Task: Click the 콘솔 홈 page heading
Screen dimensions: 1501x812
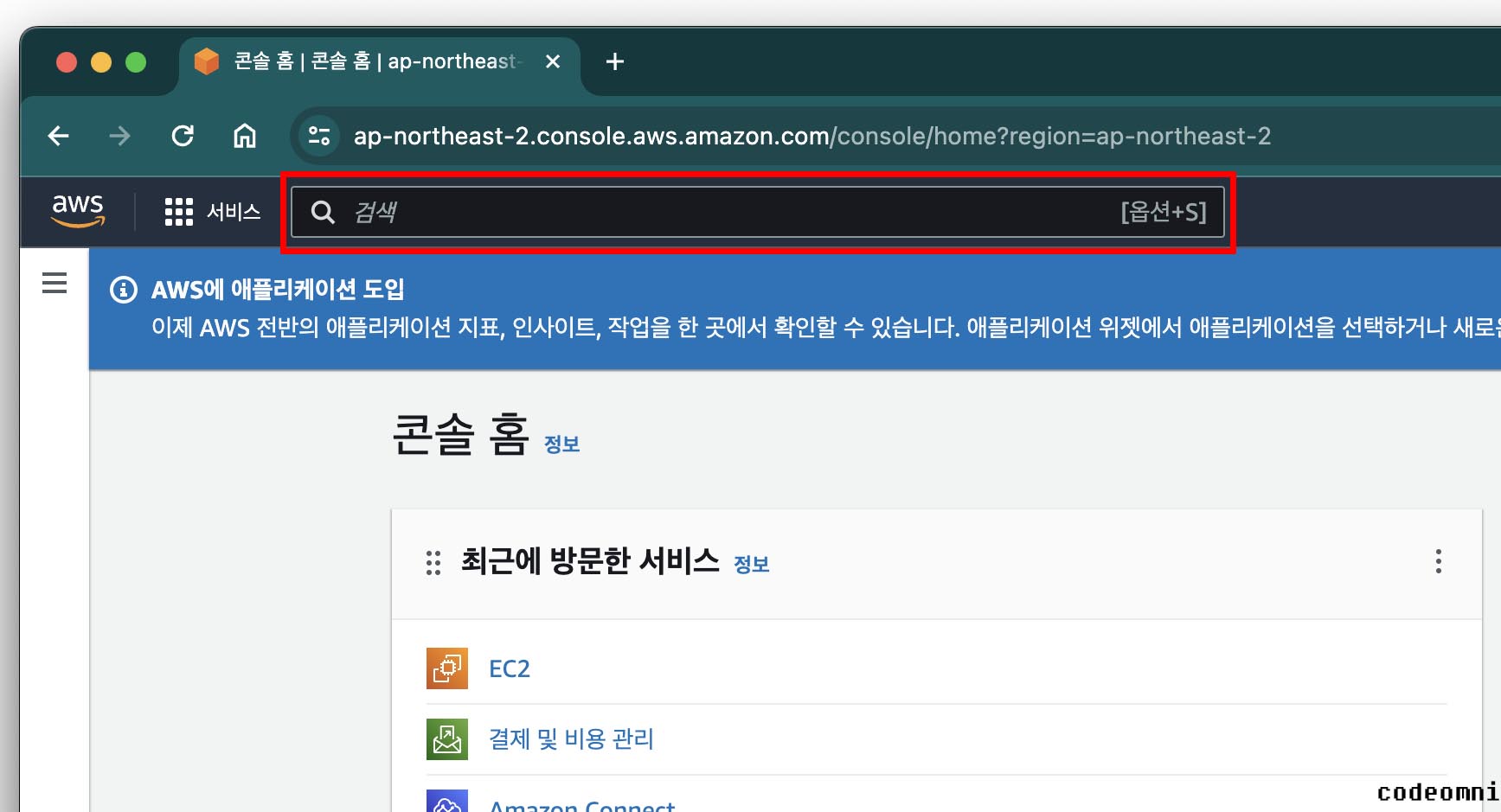Action: 460,434
